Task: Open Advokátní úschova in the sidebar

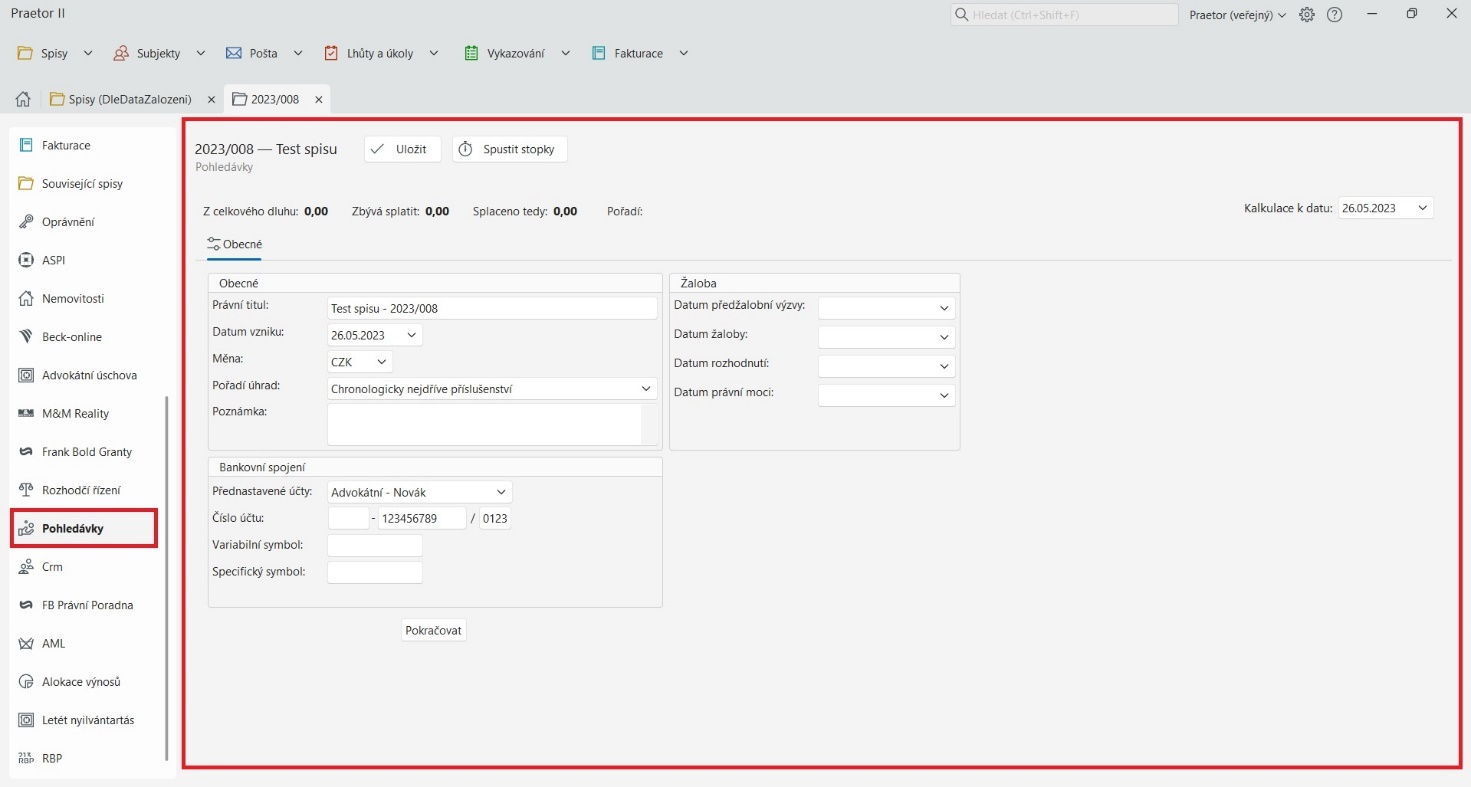Action: tap(89, 375)
